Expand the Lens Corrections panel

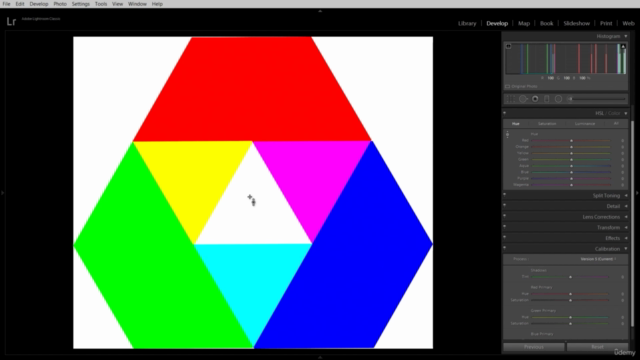[x=626, y=217]
